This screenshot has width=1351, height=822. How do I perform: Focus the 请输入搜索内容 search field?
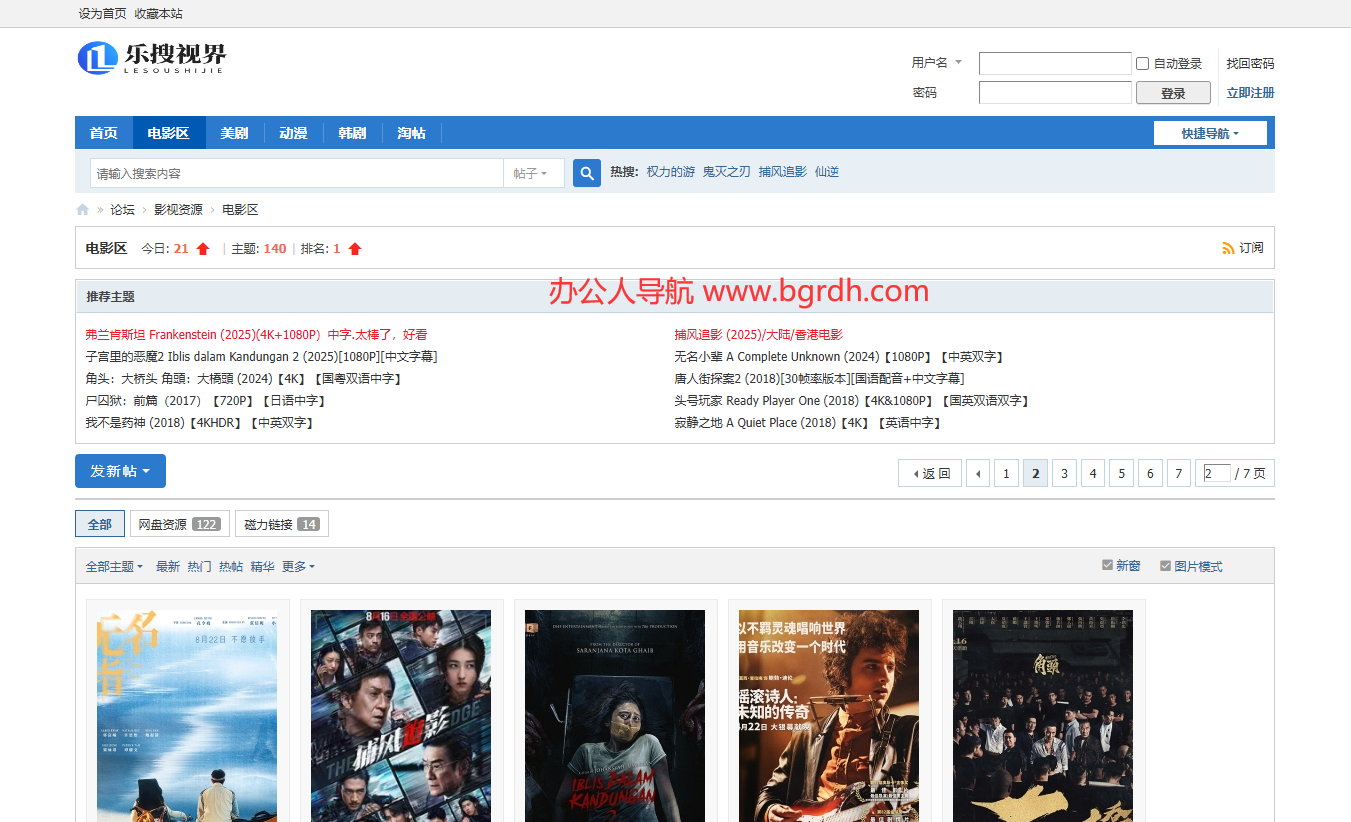click(x=297, y=173)
